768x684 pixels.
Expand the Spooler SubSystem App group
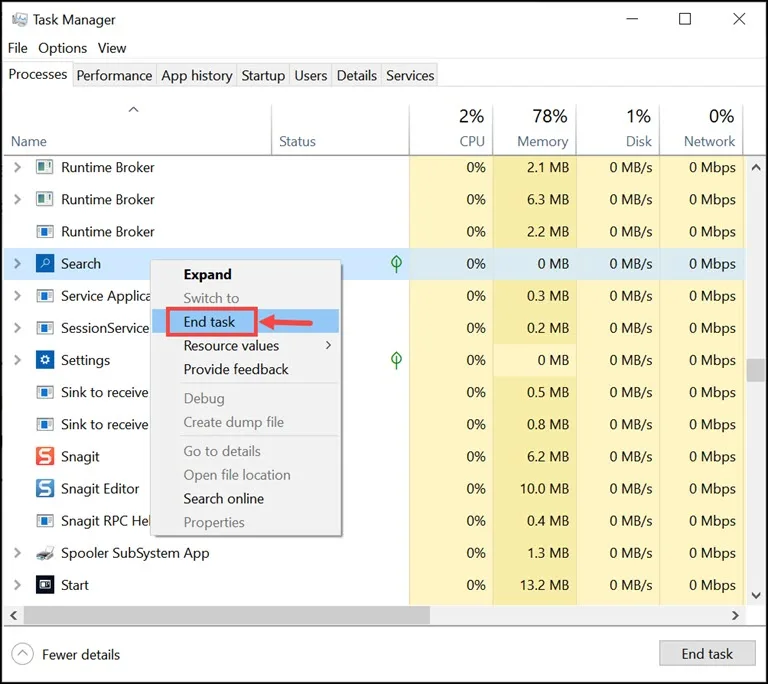click(x=17, y=553)
